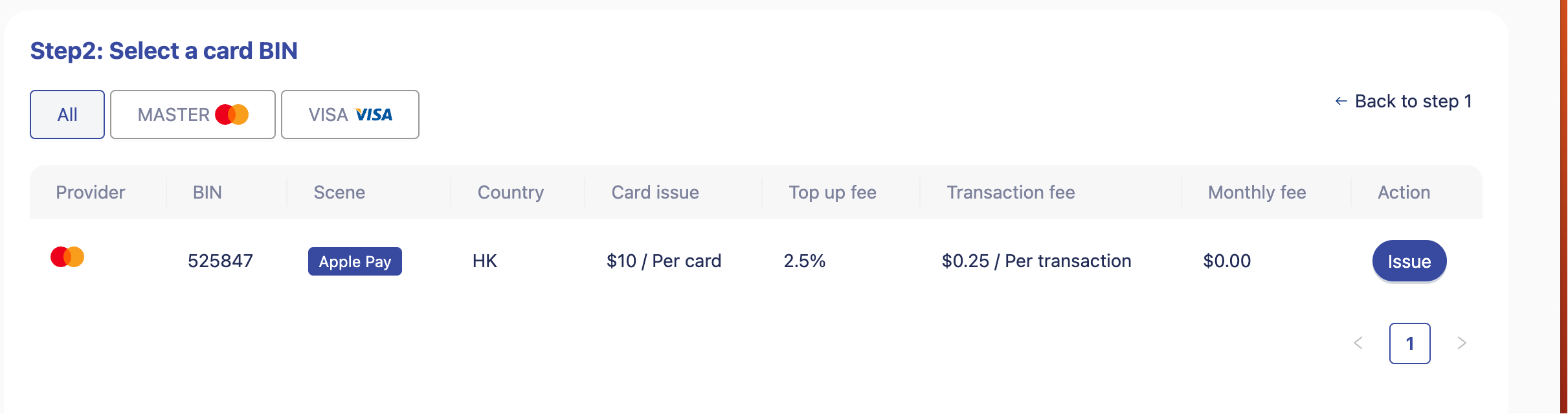Click the Transaction fee column header

point(1011,192)
